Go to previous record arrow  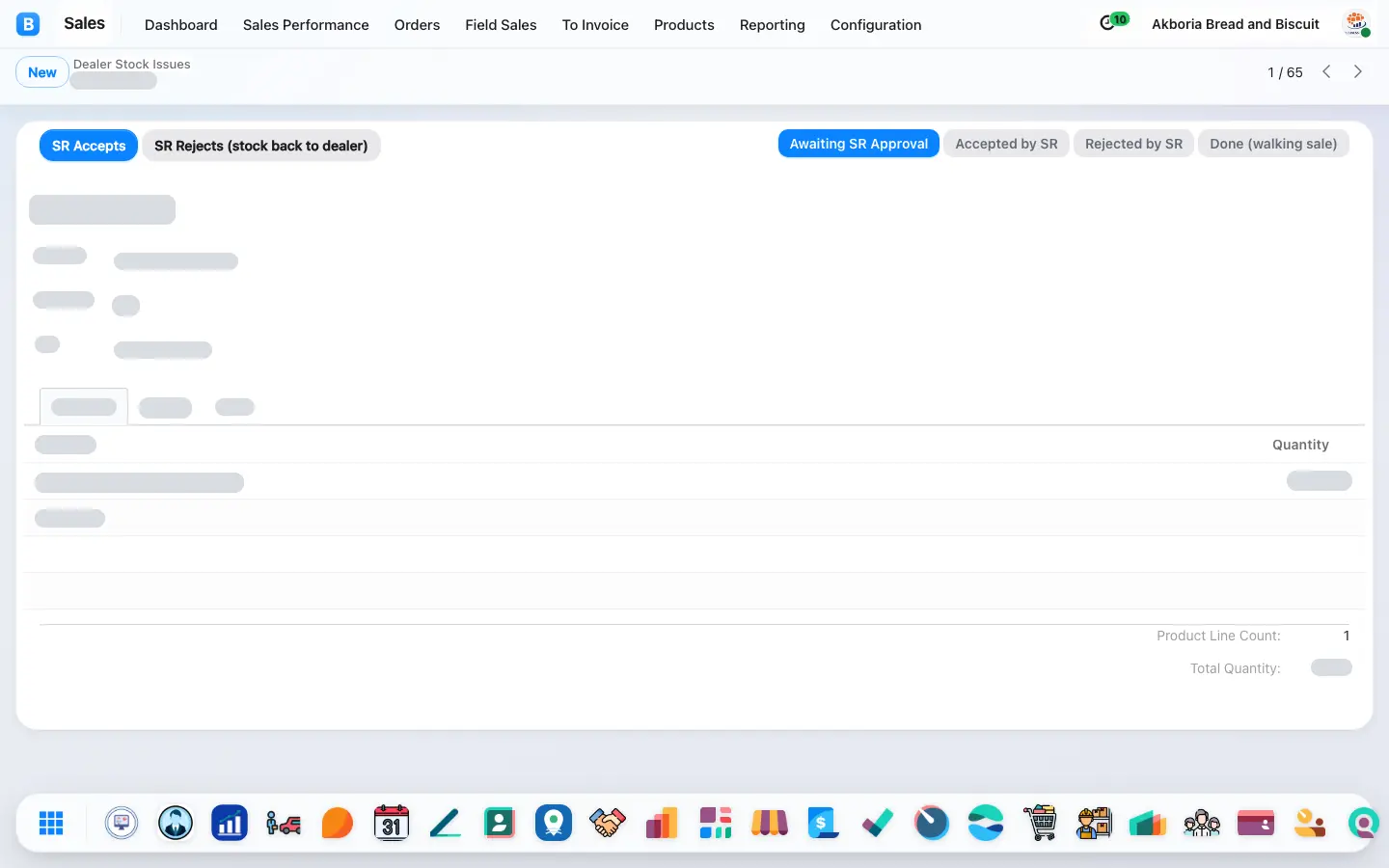coord(1327,71)
